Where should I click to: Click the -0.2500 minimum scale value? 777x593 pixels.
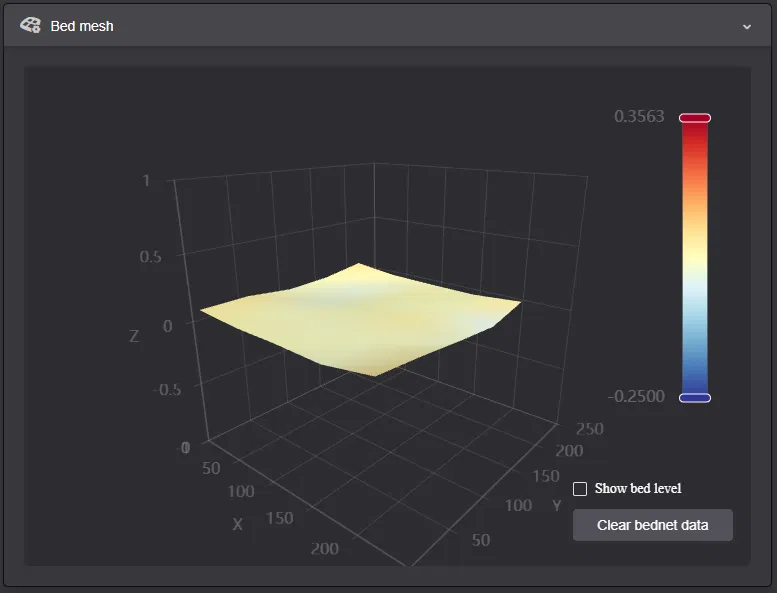click(x=636, y=396)
